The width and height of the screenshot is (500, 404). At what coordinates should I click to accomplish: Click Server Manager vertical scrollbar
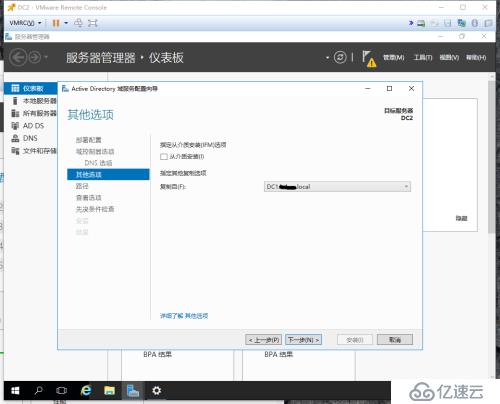(492, 157)
